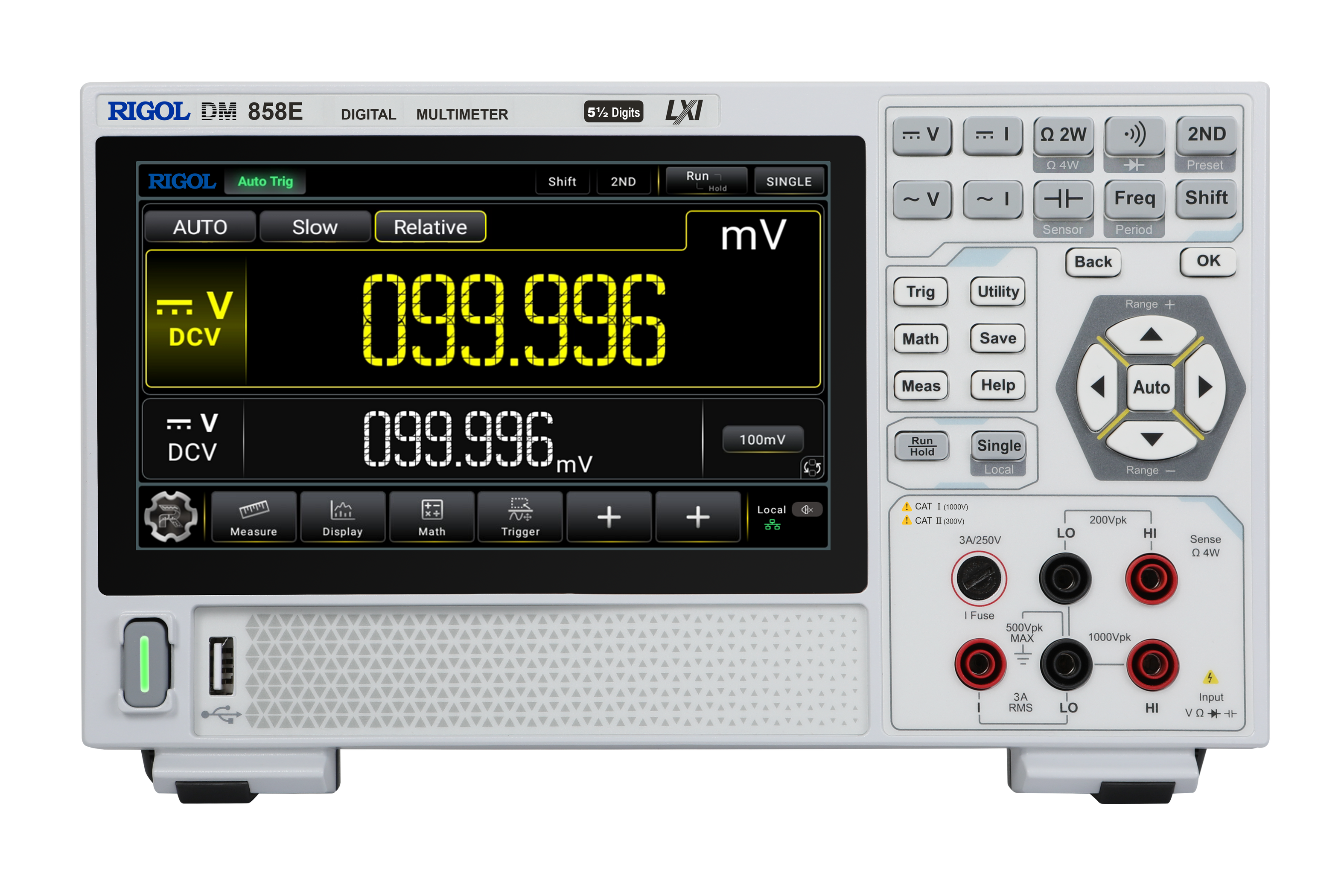1344x896 pixels.
Task: Open the 100mV range selector
Action: pyautogui.click(x=763, y=439)
